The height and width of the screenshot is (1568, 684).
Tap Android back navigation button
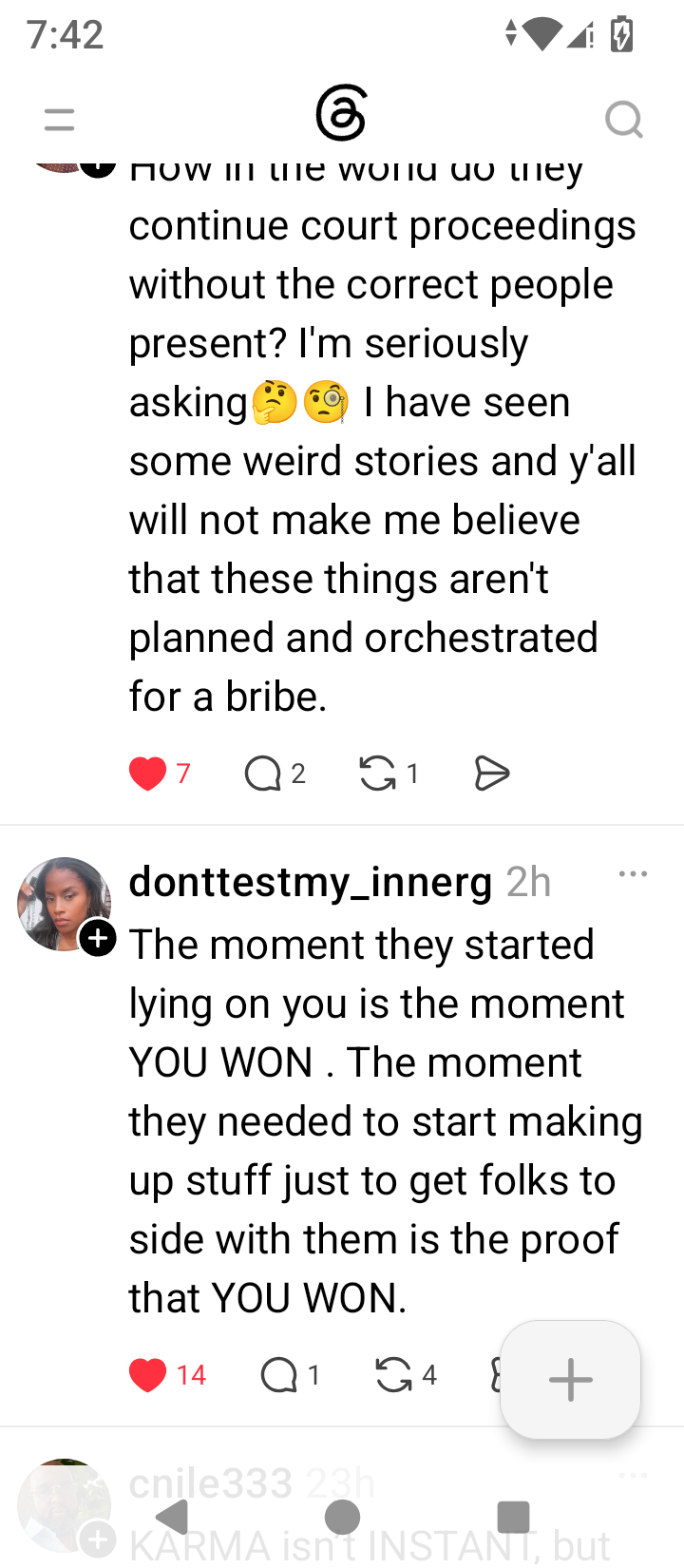click(x=171, y=1517)
